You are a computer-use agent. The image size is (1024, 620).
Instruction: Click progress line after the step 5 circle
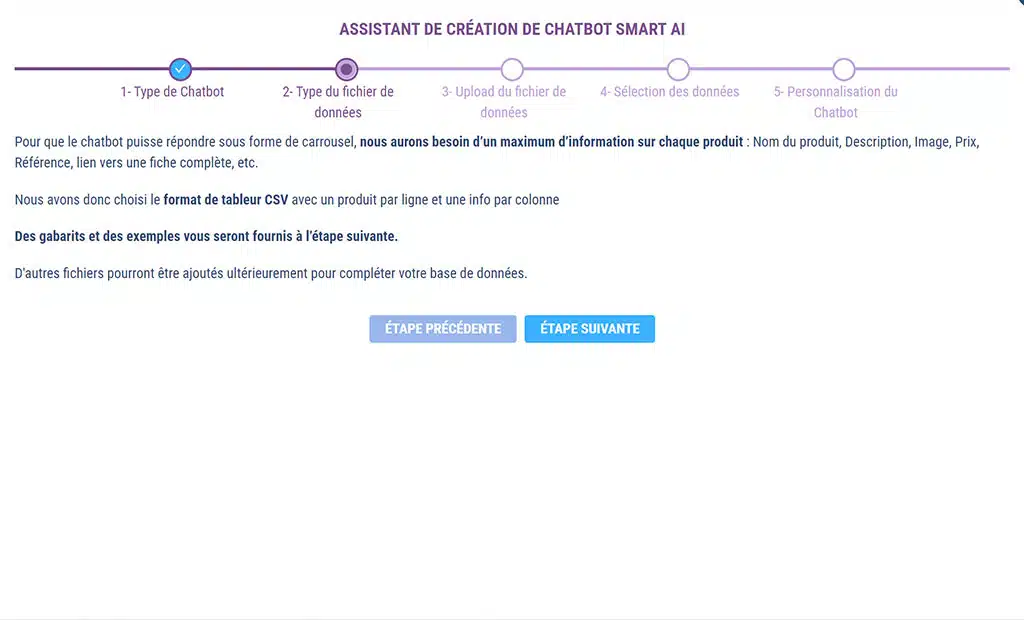[930, 69]
